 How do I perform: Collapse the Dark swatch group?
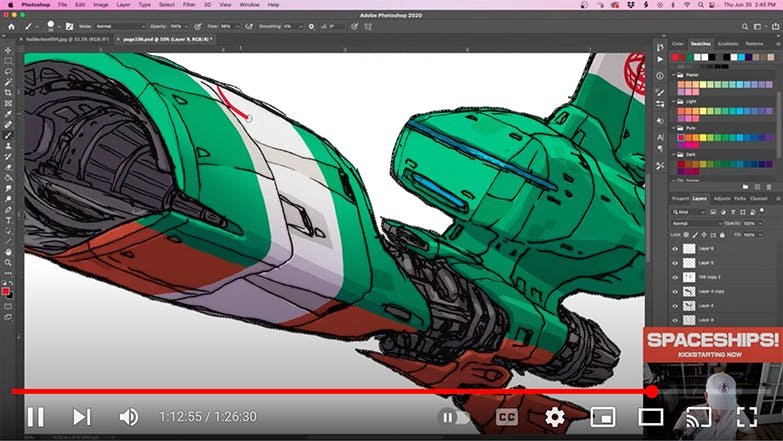point(674,155)
